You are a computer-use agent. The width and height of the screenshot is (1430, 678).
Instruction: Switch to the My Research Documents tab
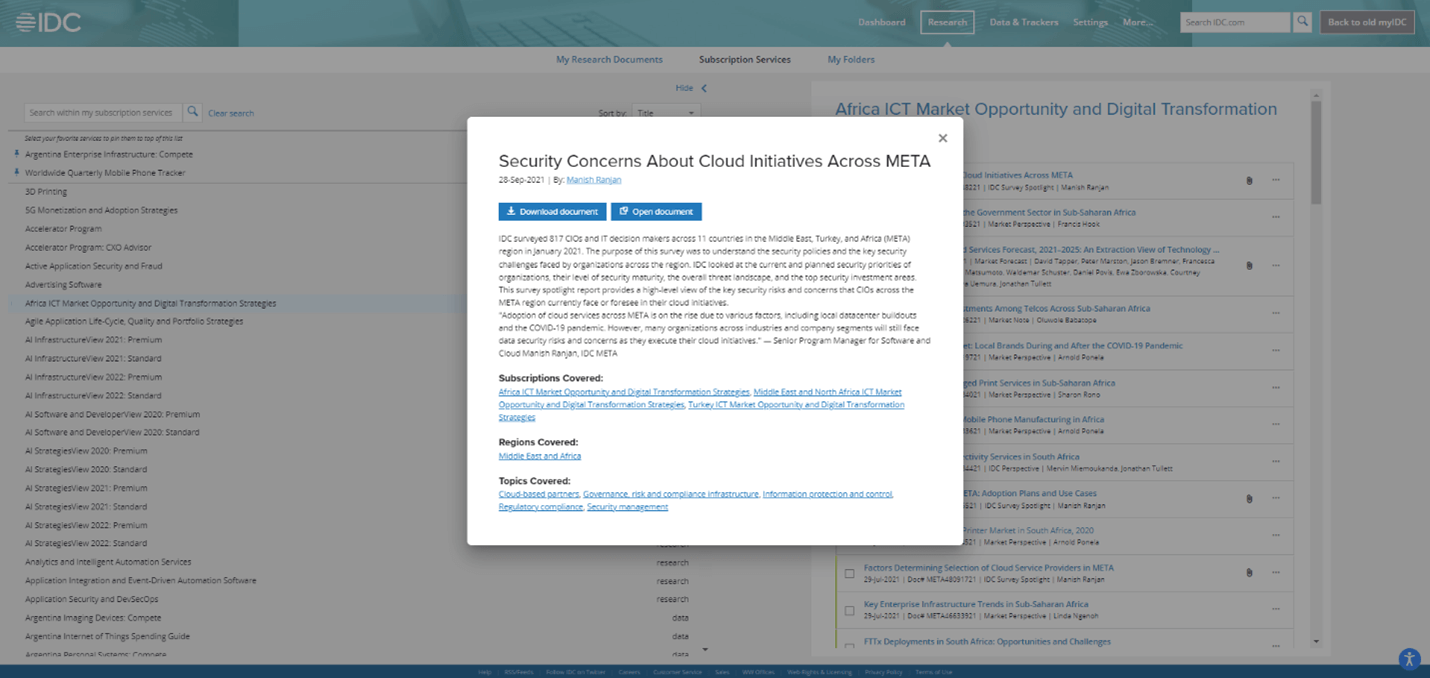click(x=609, y=59)
